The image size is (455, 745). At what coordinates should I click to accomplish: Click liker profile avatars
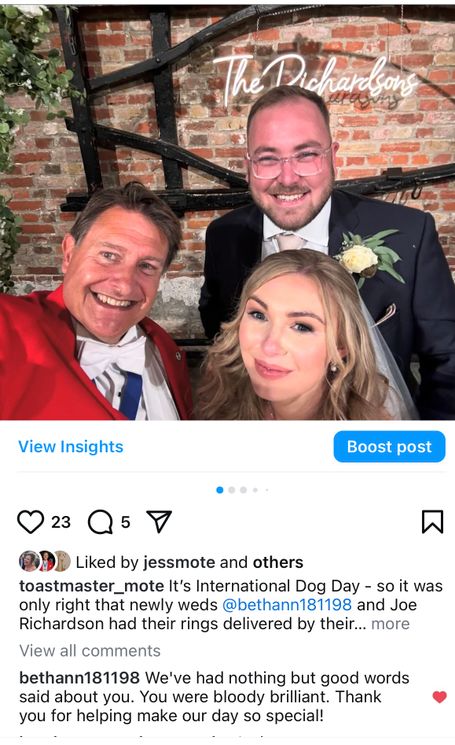click(45, 562)
